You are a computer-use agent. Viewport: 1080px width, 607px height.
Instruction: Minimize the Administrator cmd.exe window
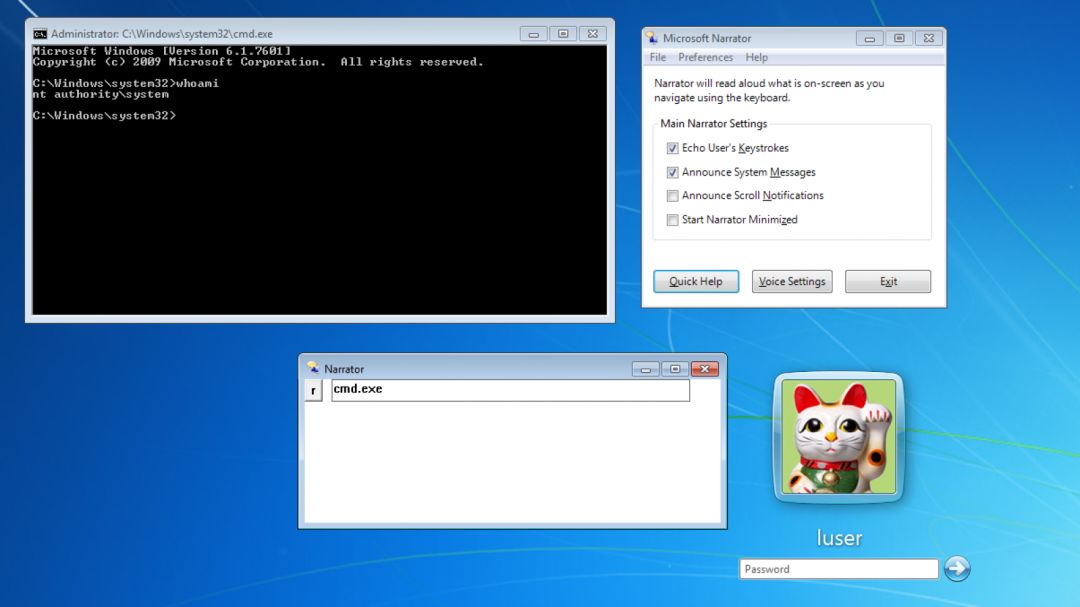click(534, 34)
